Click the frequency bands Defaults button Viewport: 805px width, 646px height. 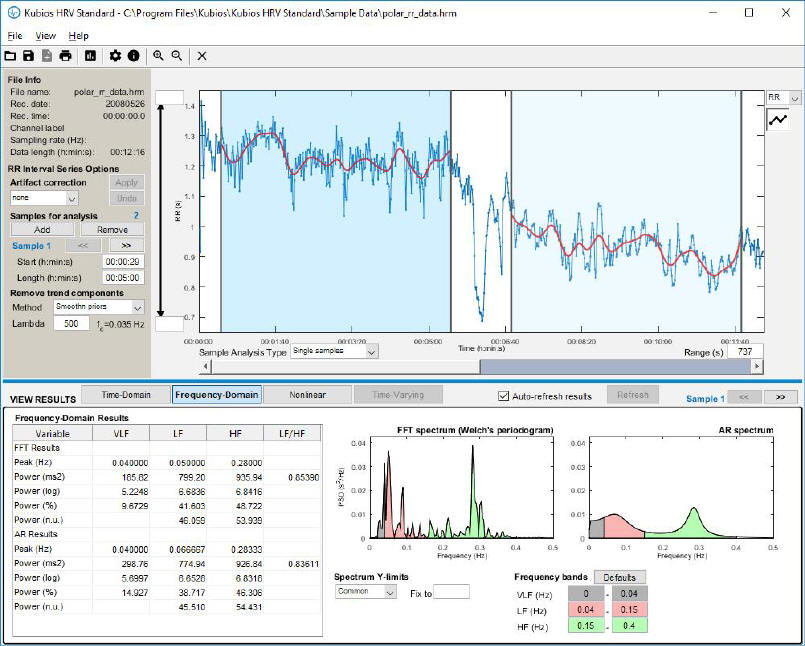point(619,577)
